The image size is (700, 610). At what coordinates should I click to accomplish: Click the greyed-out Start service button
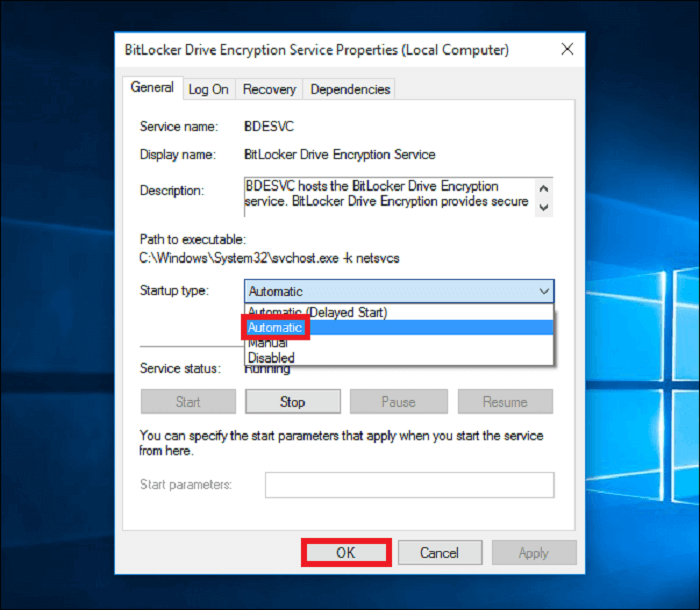click(x=188, y=402)
